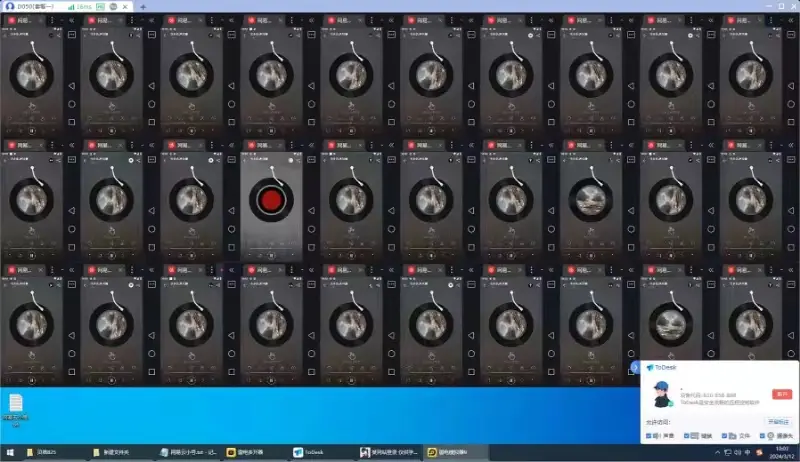
Task: Tap Recents square in top-row third emulator
Action: [232, 122]
